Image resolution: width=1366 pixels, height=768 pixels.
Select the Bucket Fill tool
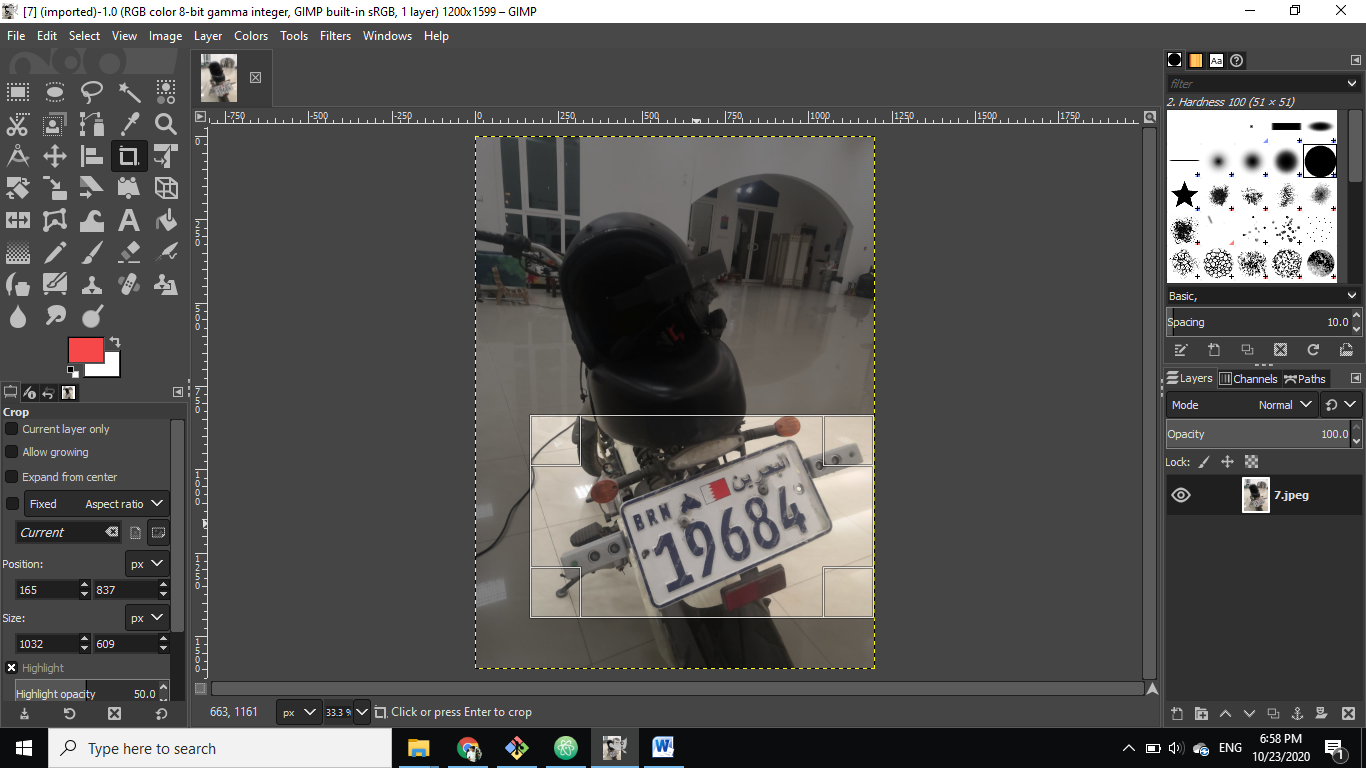pyautogui.click(x=166, y=220)
